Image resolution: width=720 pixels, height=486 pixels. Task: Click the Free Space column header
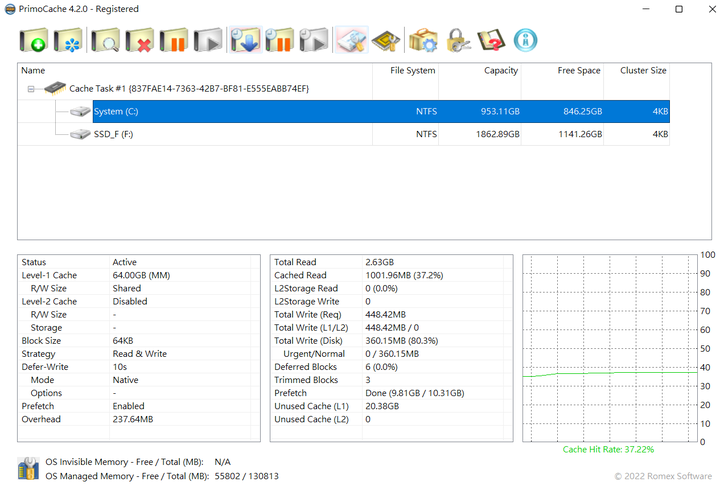pos(562,70)
